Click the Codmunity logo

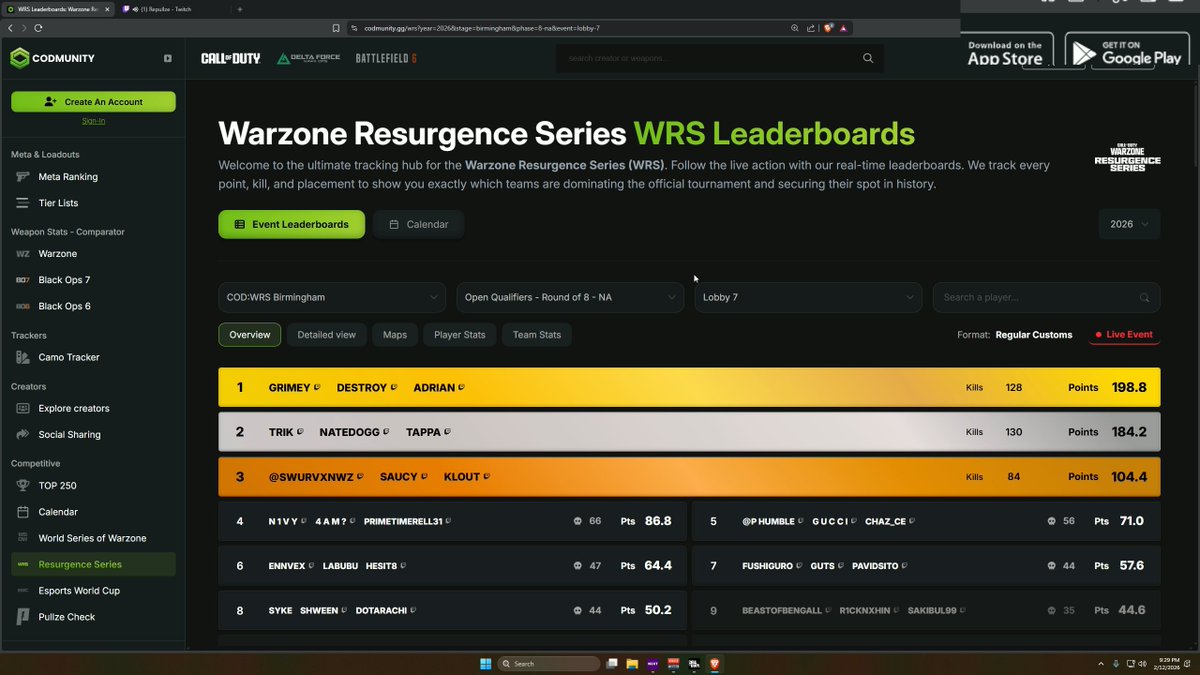52,58
